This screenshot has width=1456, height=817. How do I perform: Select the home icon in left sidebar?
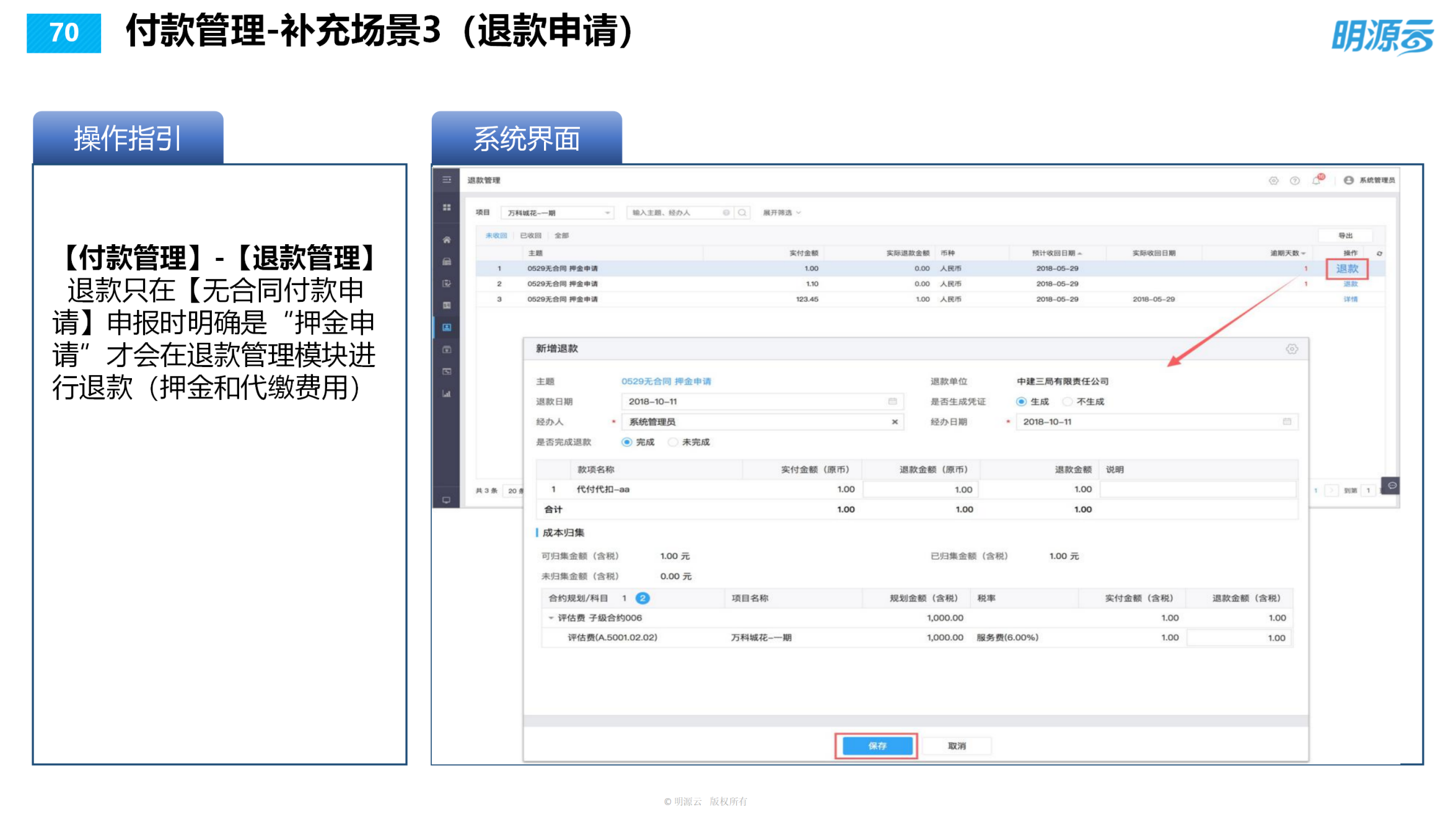click(x=447, y=241)
